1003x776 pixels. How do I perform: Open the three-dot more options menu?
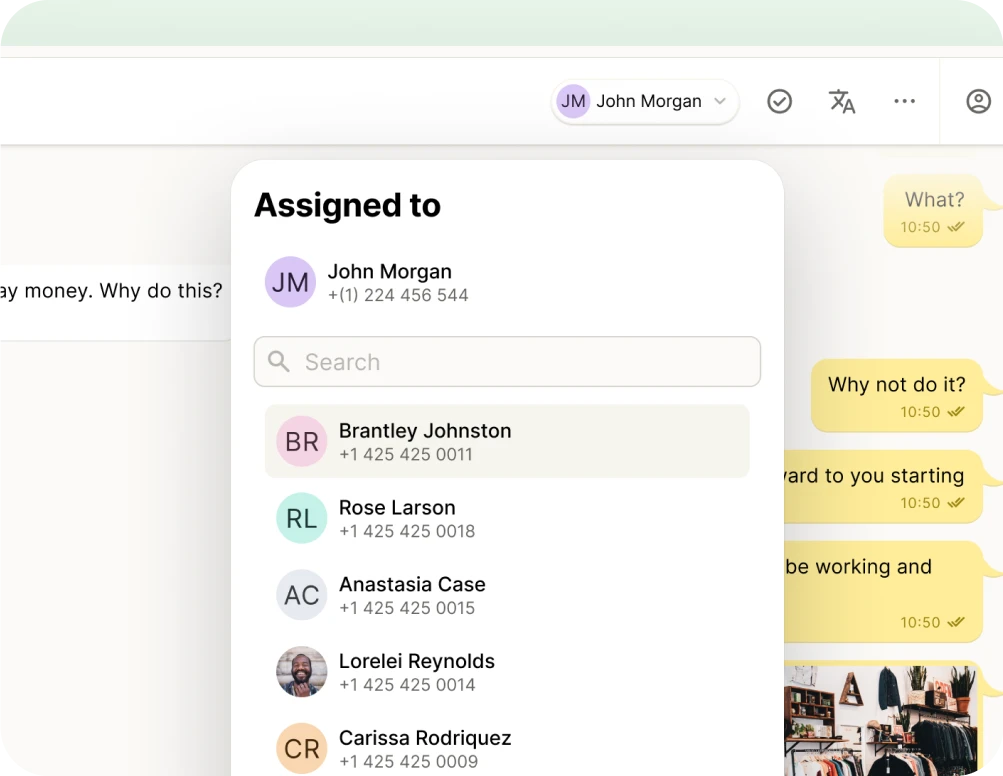point(904,101)
